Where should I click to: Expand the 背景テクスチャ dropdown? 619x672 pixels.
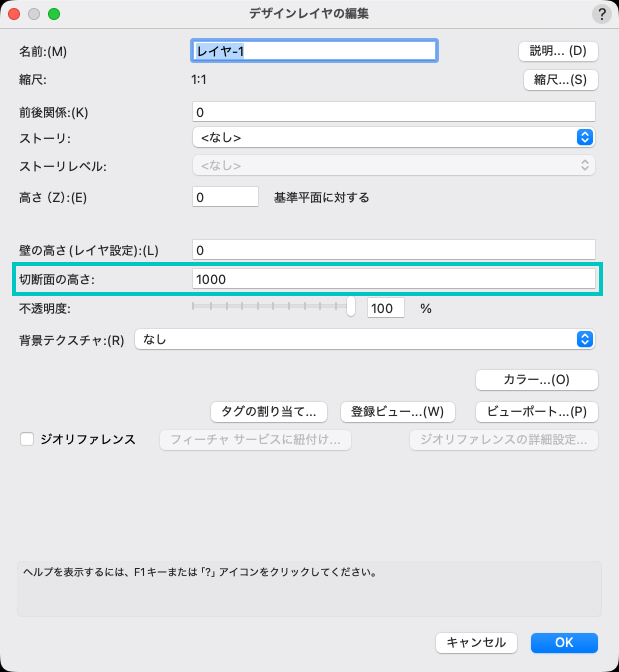pyautogui.click(x=365, y=340)
